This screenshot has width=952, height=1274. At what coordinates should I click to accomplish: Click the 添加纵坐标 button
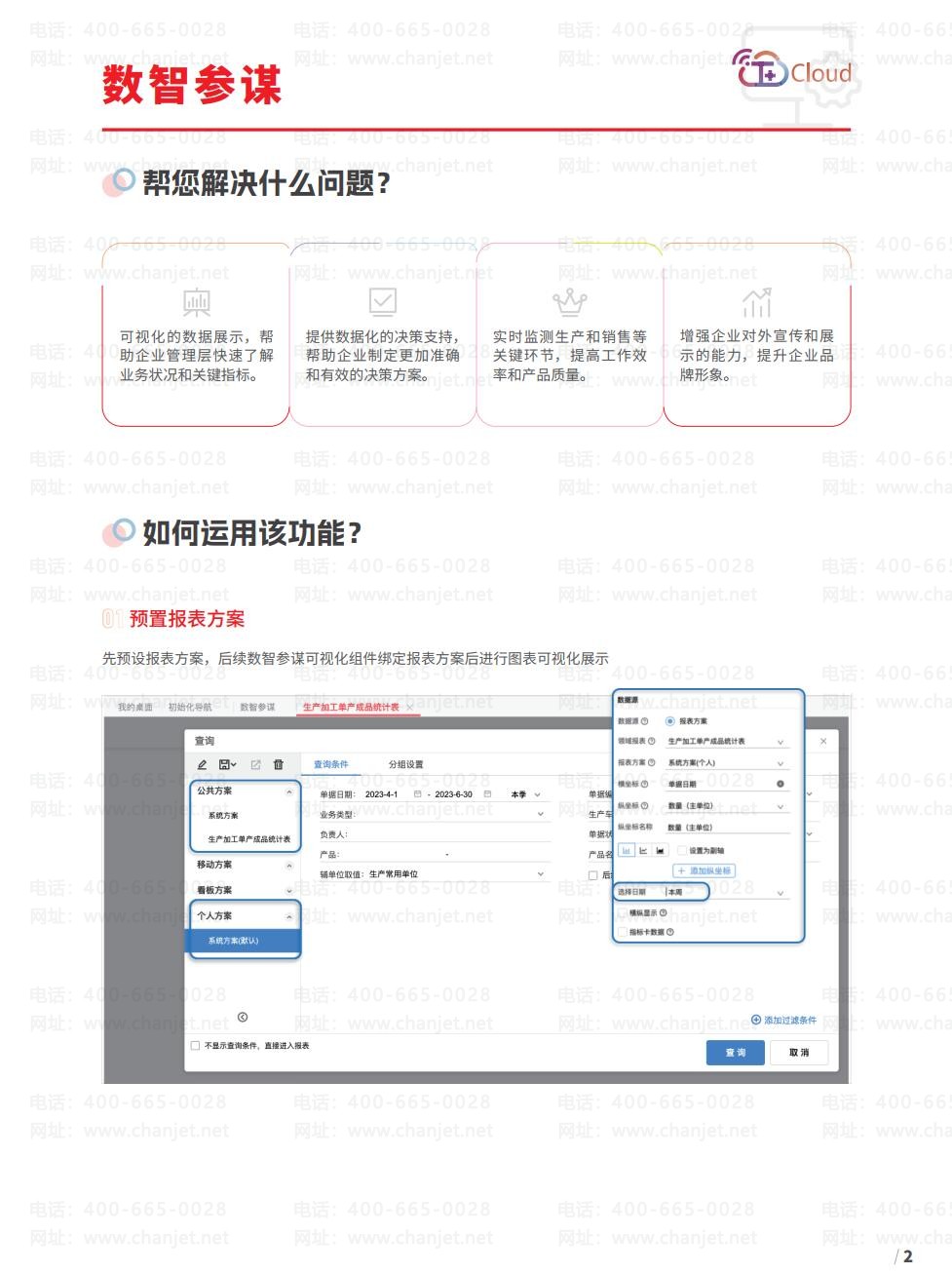pos(704,870)
